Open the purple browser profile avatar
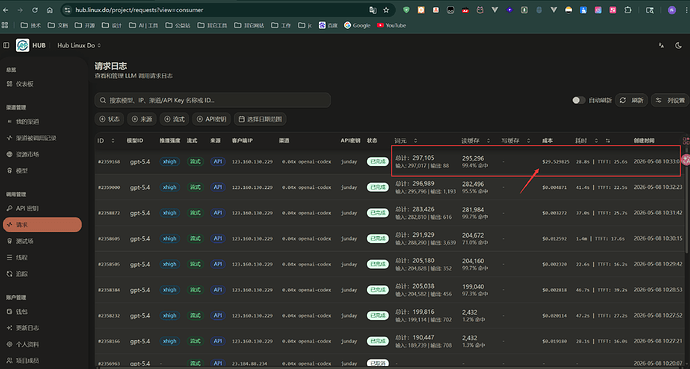This screenshot has height=369, width=690. coord(672,10)
